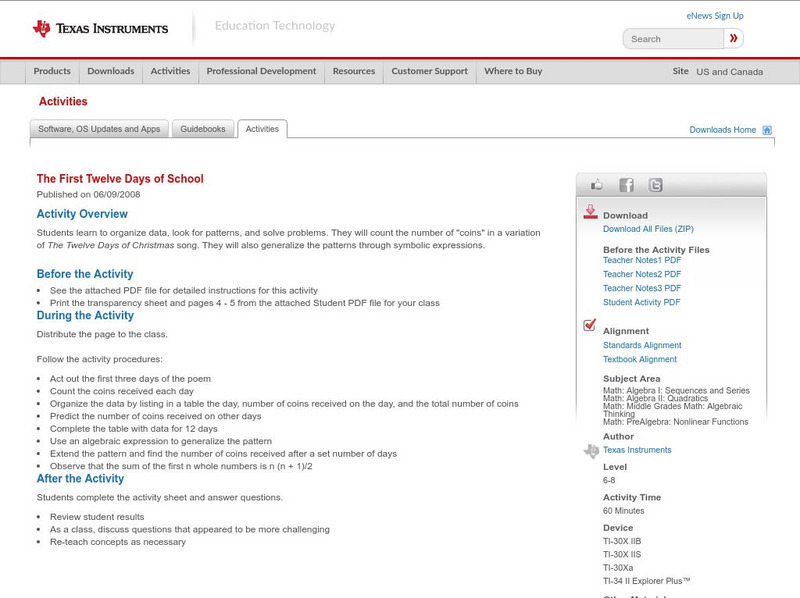This screenshot has height=598, width=800.
Task: Click 'Count the coins received each day' bullet
Action: click(122, 391)
